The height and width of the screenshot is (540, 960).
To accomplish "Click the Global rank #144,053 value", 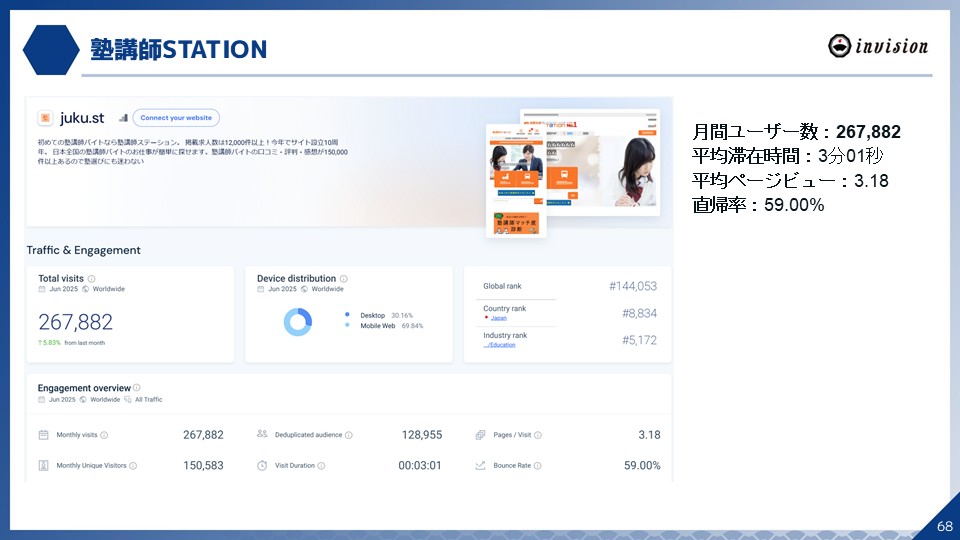I will [x=632, y=286].
